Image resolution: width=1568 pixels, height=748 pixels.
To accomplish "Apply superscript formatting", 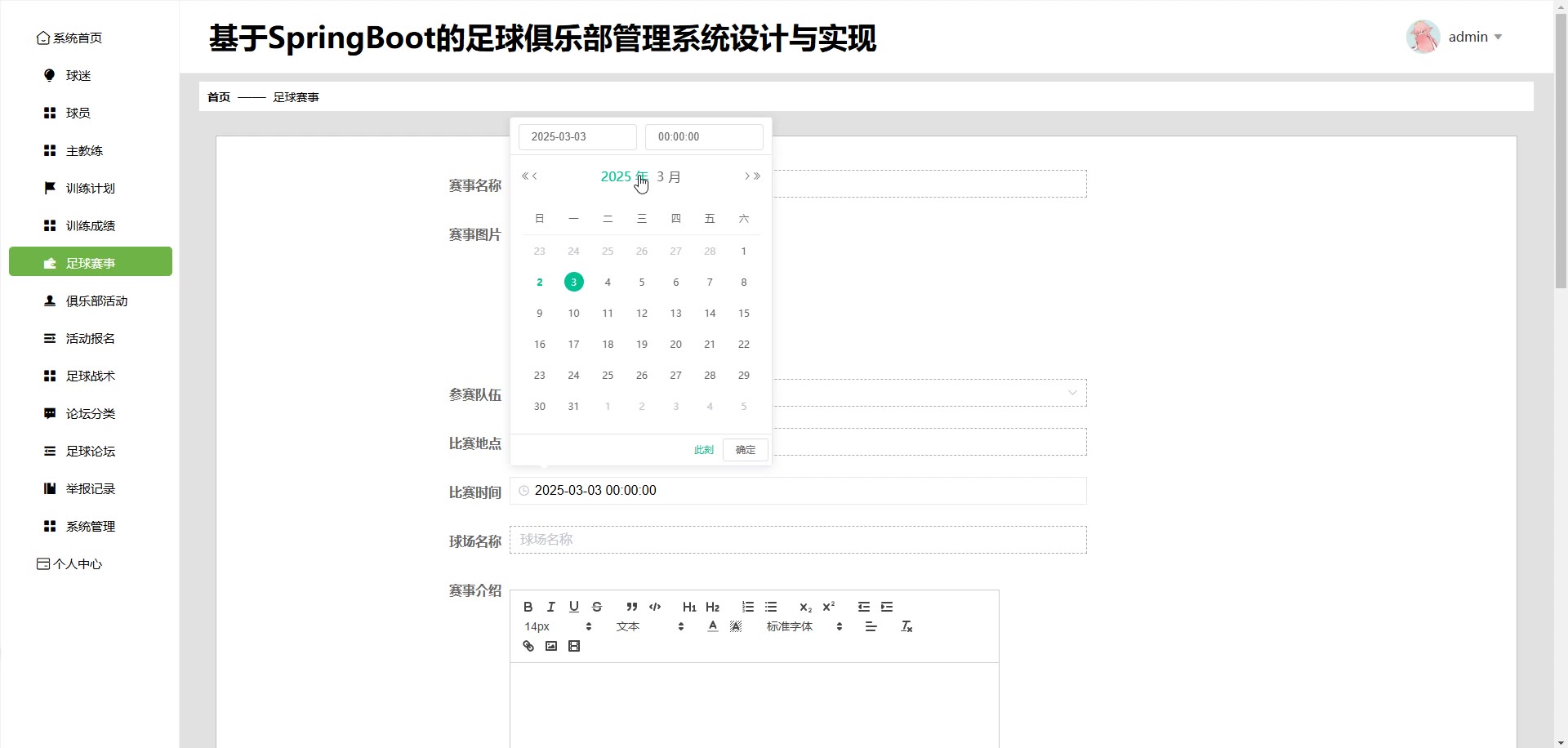I will point(828,607).
